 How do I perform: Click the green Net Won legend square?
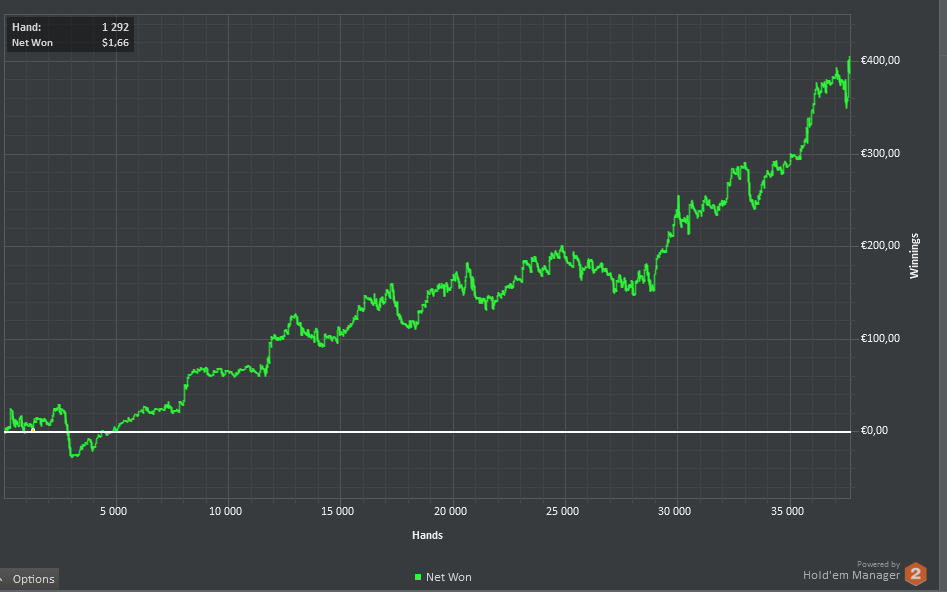418,577
